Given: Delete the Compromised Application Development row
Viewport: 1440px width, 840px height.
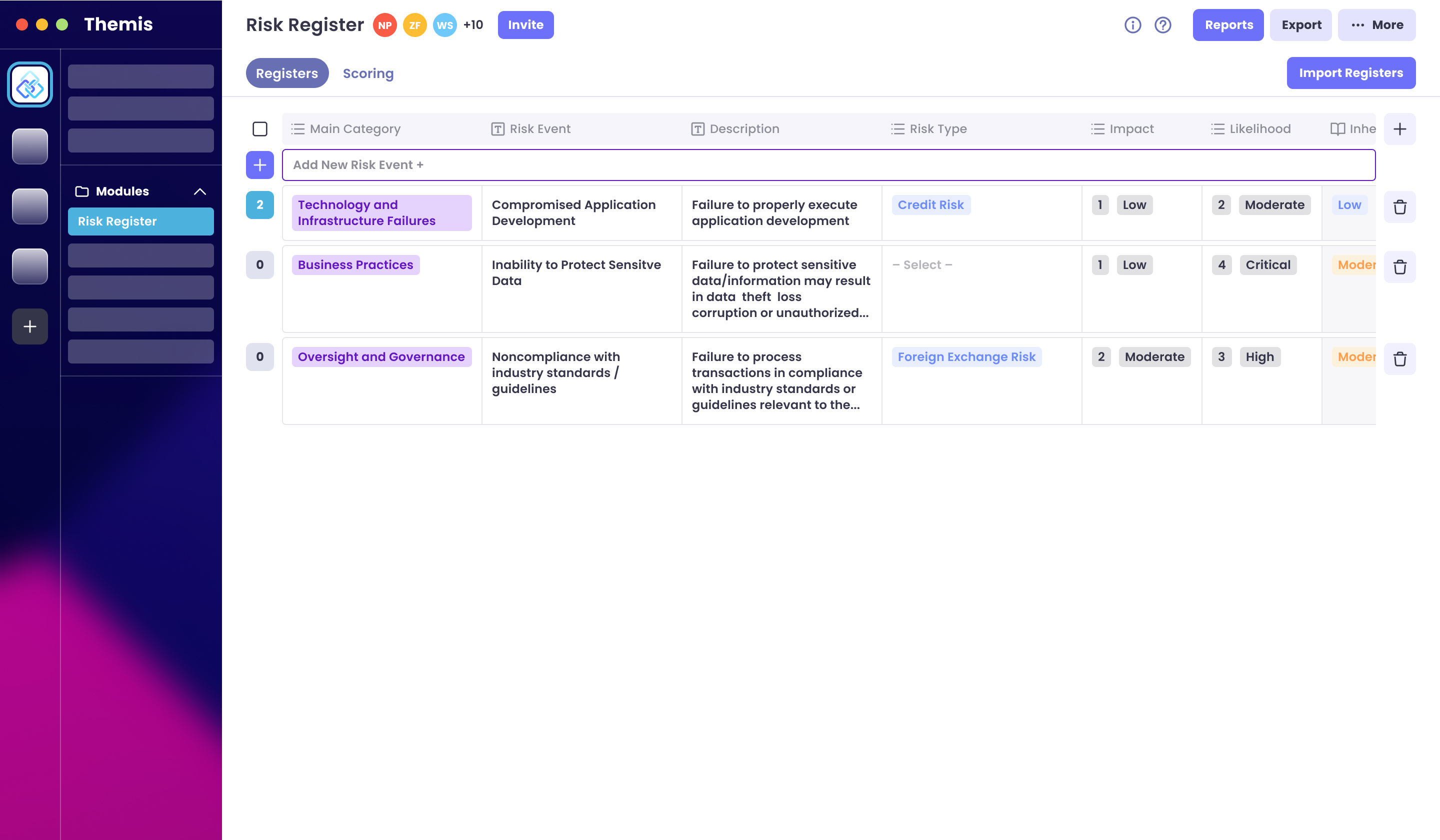Looking at the screenshot, I should [x=1399, y=207].
